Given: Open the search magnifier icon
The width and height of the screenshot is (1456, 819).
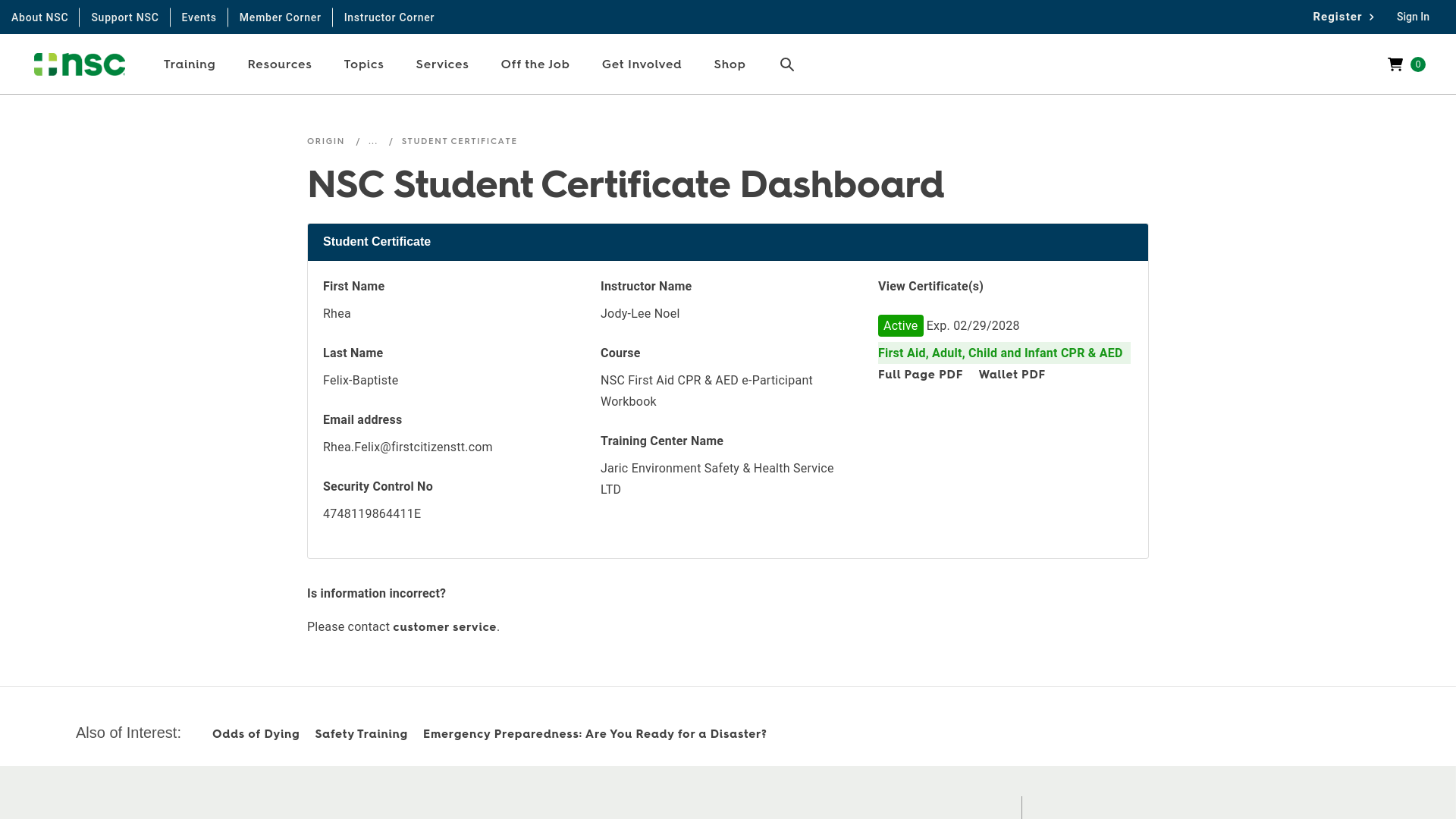Looking at the screenshot, I should 787,64.
